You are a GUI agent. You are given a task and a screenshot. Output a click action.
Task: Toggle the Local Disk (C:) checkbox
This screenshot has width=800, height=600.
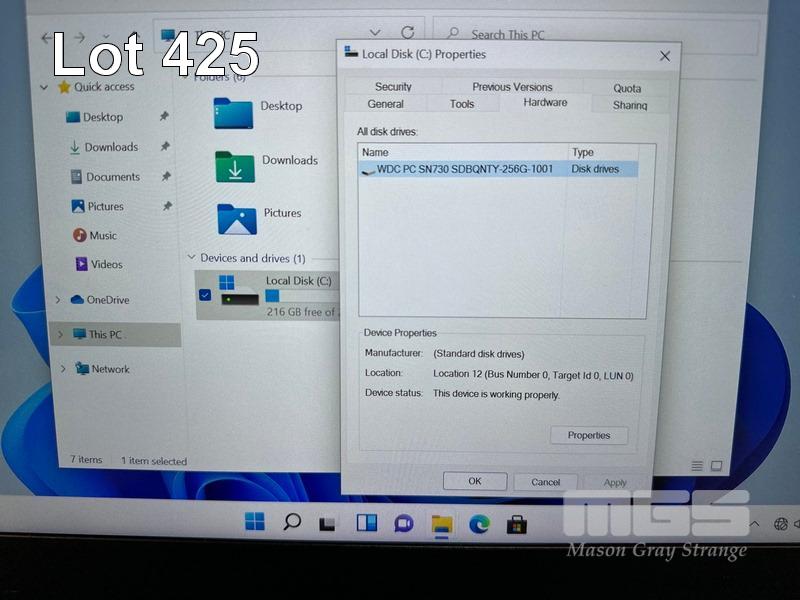click(205, 294)
